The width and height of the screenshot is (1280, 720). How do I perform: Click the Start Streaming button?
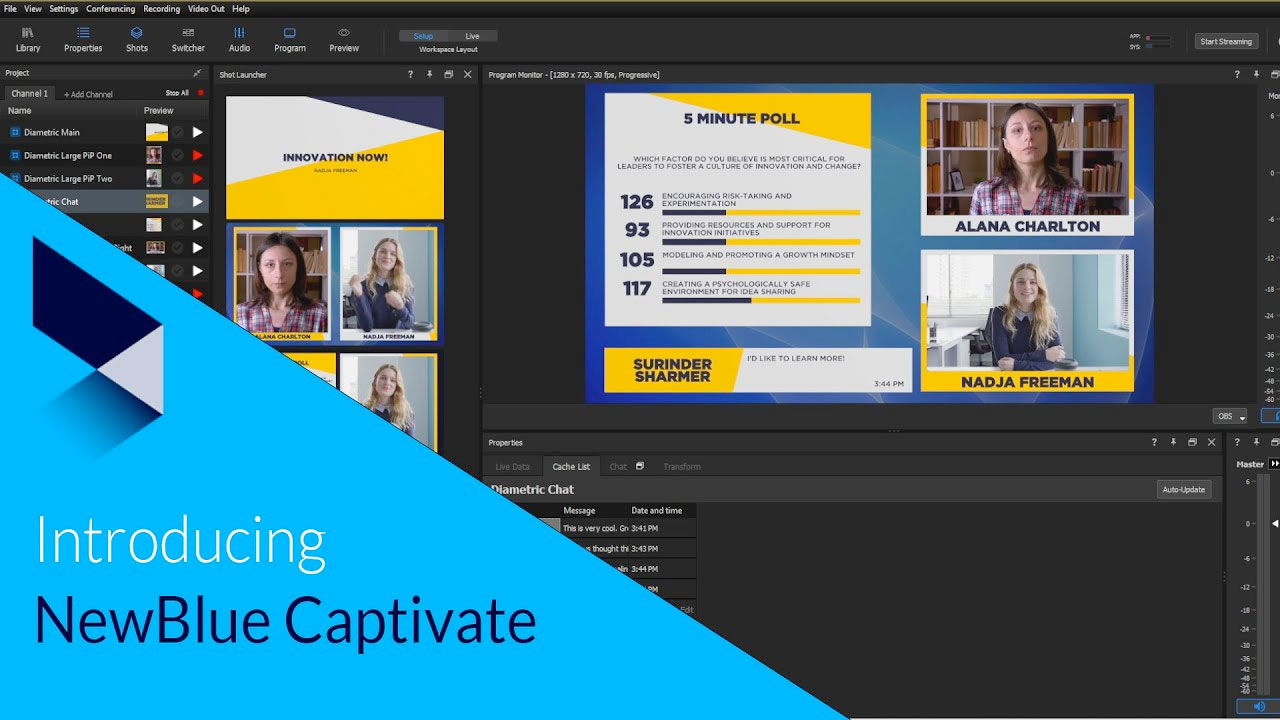pyautogui.click(x=1226, y=41)
